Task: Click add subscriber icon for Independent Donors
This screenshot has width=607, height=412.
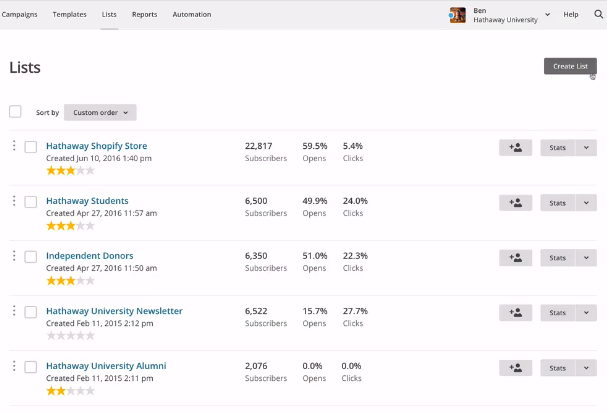Action: [x=515, y=257]
